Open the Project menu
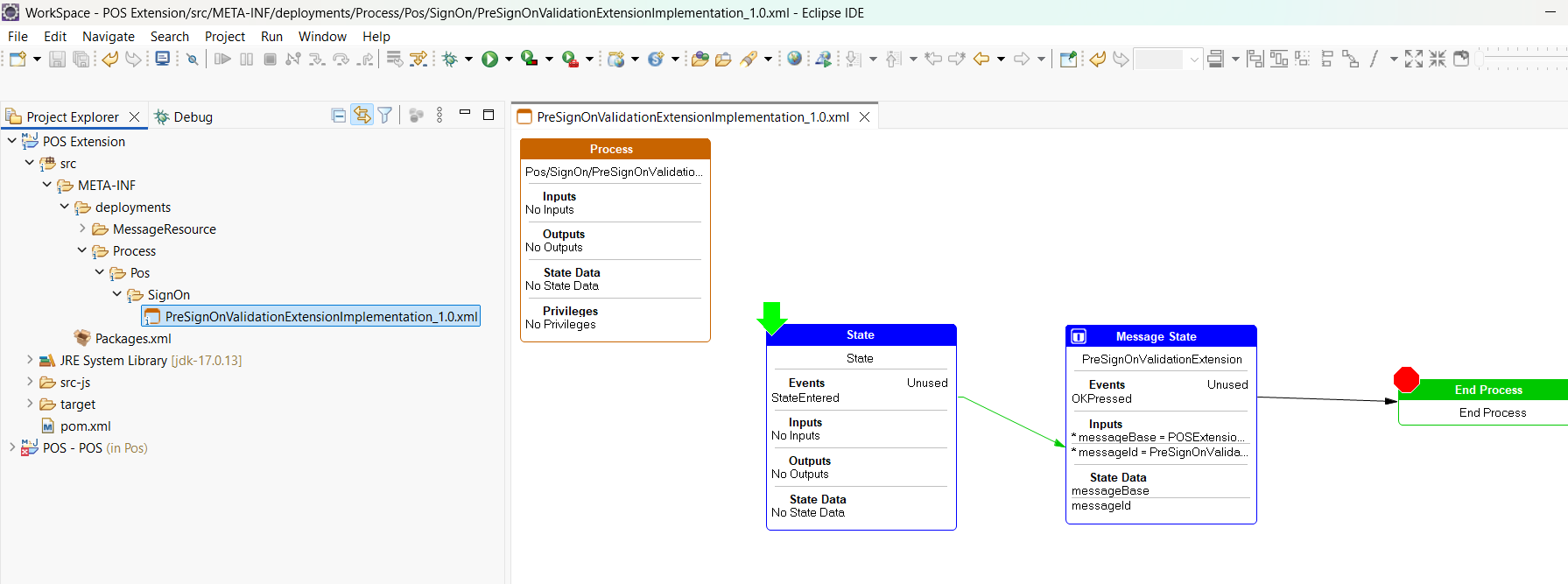This screenshot has height=584, width=1568. 225,37
